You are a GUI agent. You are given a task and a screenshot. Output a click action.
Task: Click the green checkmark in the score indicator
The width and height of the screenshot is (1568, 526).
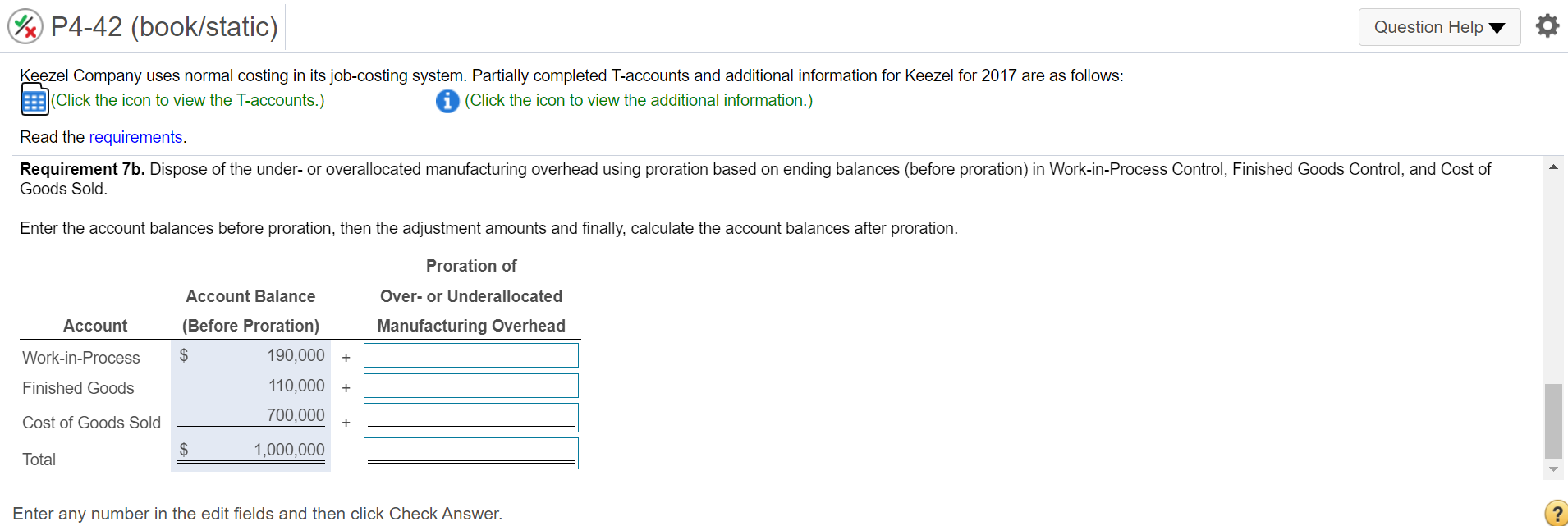(20, 21)
